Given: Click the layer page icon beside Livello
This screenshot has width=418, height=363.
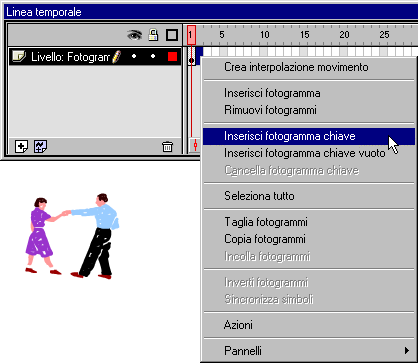Looking at the screenshot, I should click(x=19, y=56).
